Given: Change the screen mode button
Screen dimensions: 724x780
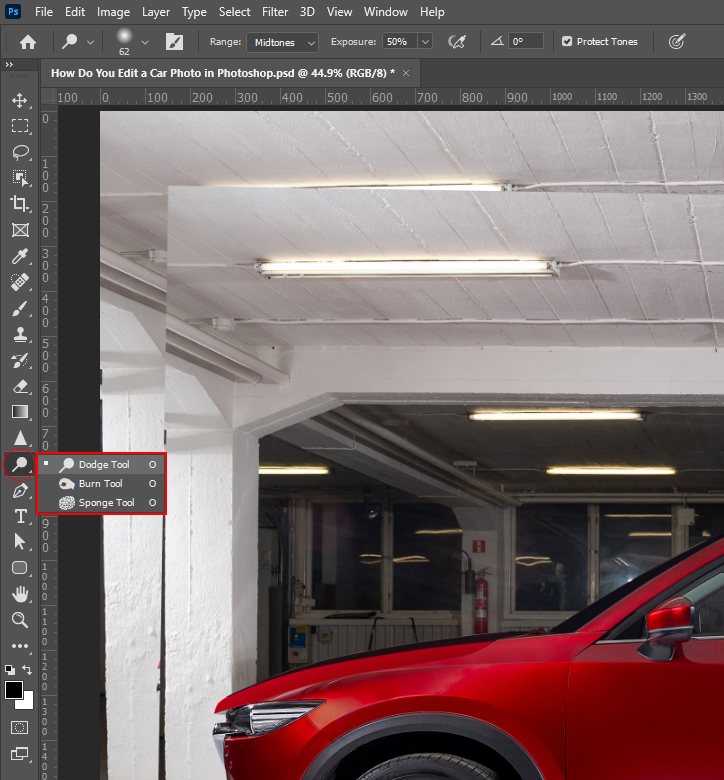Looking at the screenshot, I should point(20,753).
